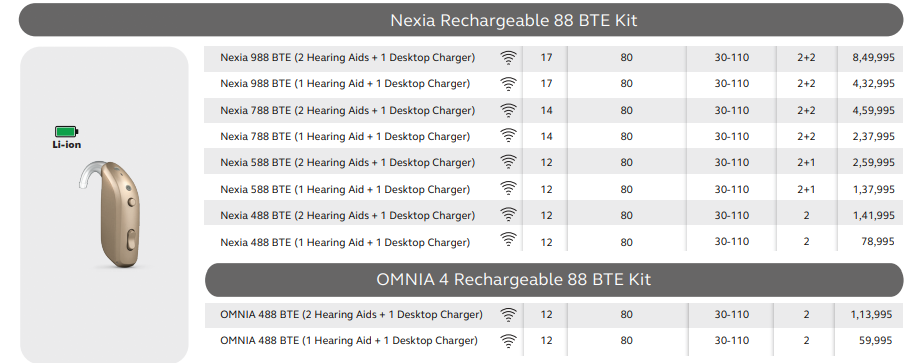Select the Nexia Rechargeable 88 BTE Kit header
Screen dimensions: 922x363
coord(461,20)
